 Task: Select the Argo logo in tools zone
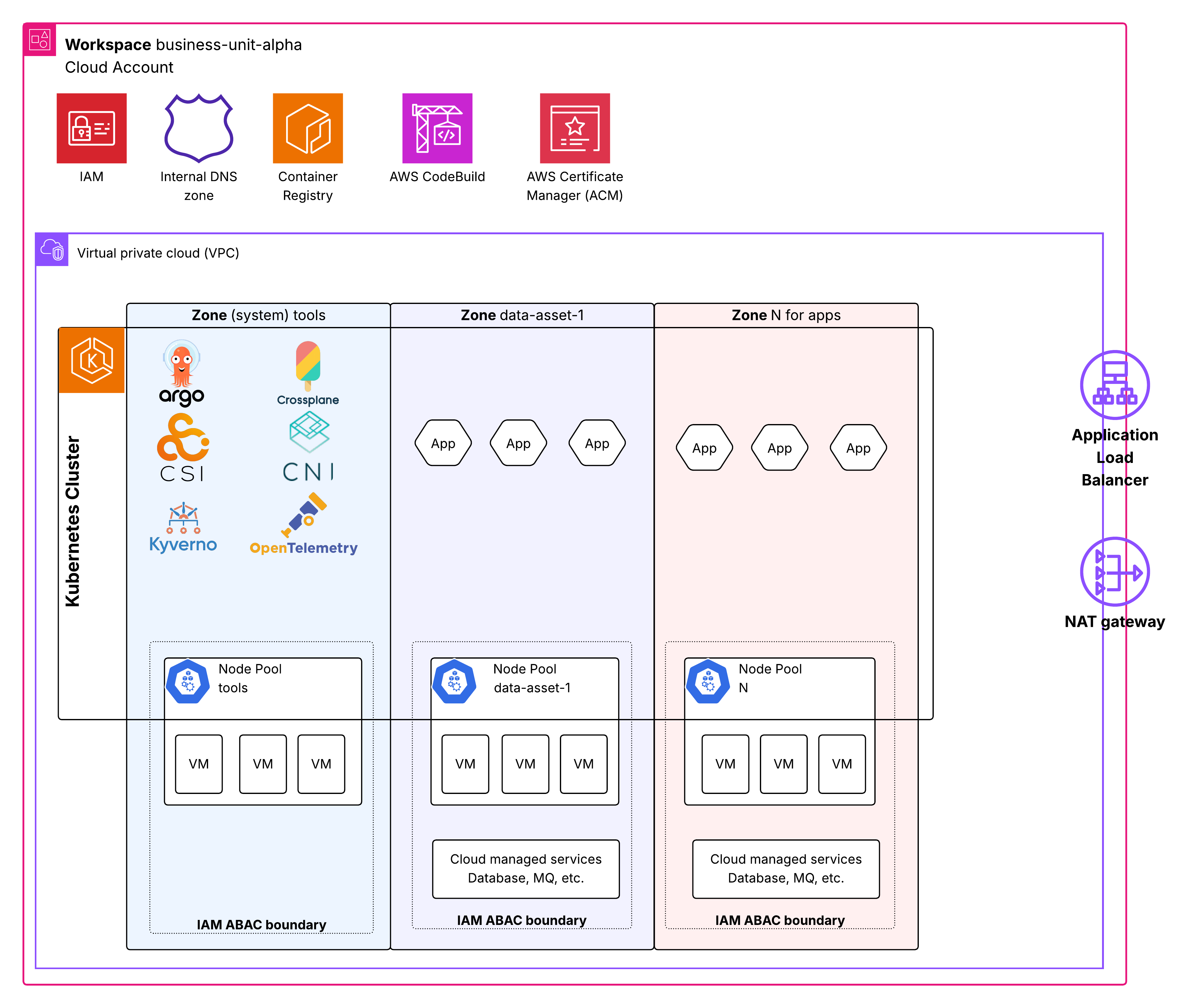(x=182, y=372)
